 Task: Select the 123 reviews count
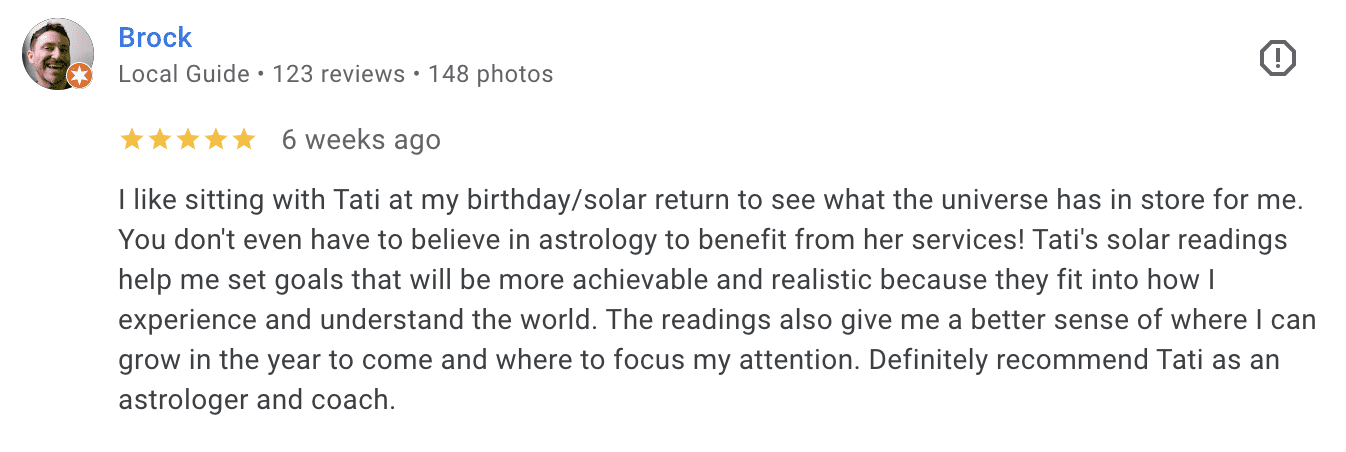pyautogui.click(x=338, y=74)
